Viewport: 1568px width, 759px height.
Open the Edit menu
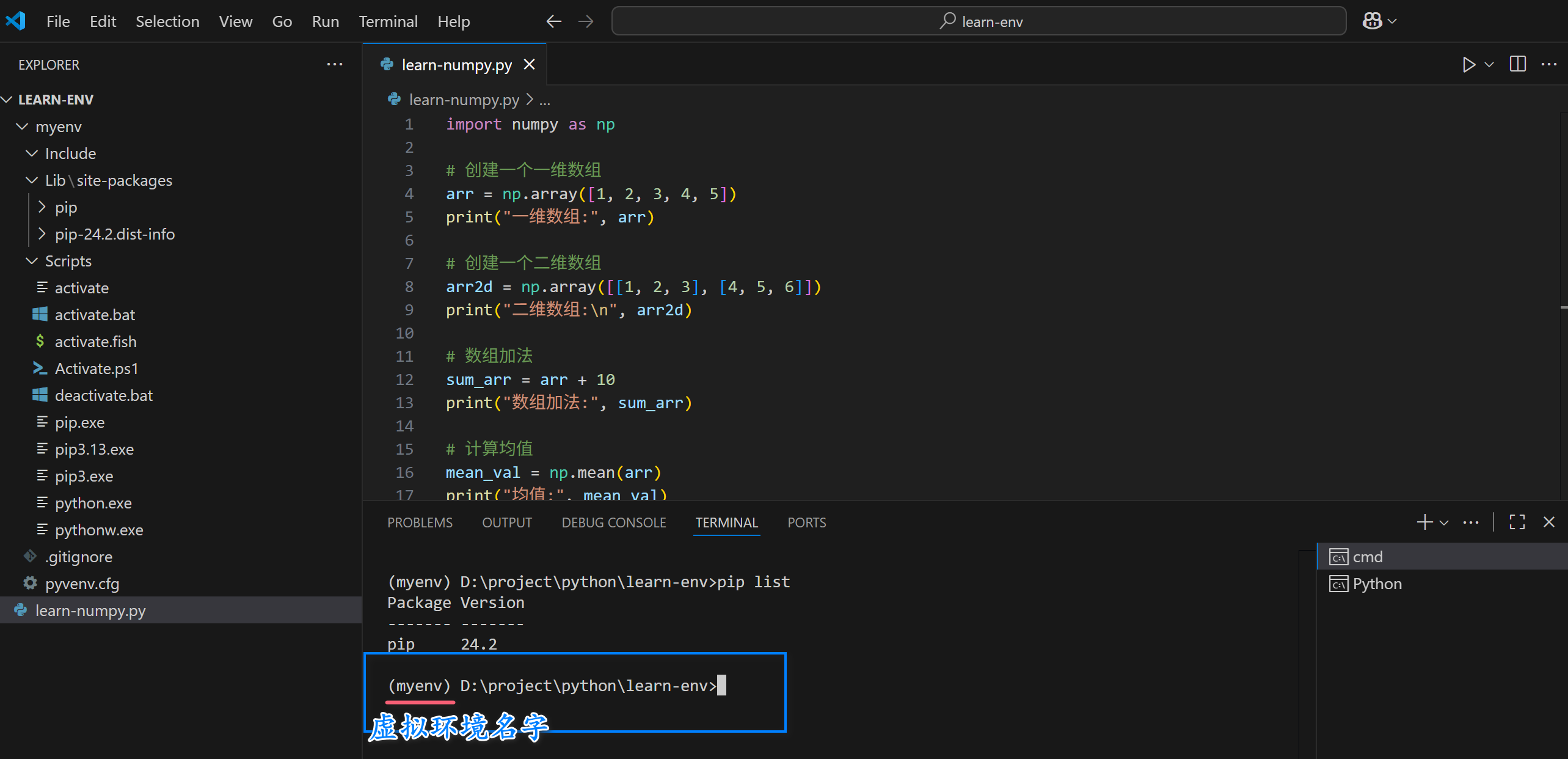click(x=103, y=21)
